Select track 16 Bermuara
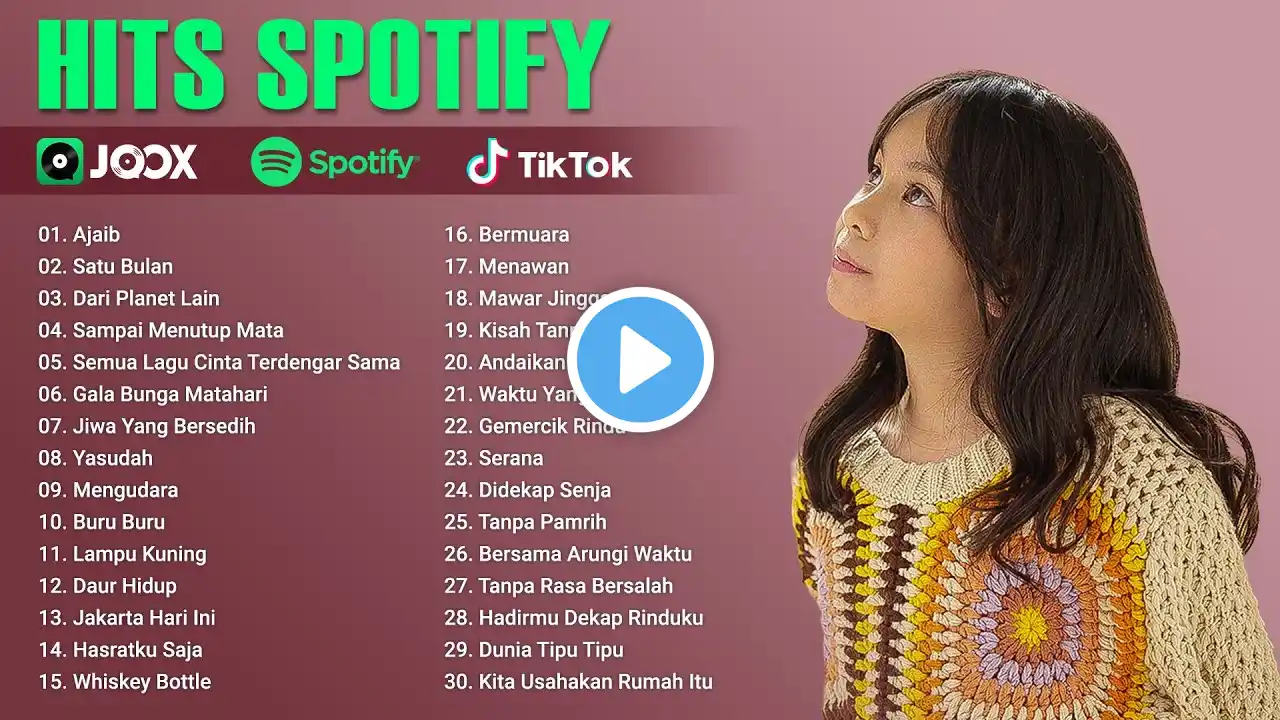Viewport: 1280px width, 720px height. pyautogui.click(x=507, y=234)
